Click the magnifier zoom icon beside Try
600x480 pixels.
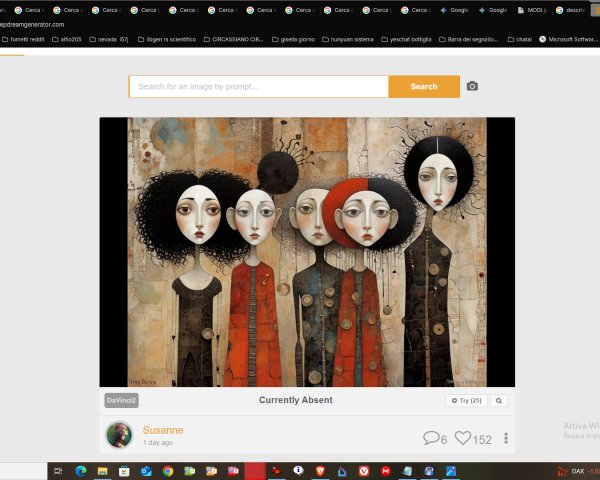[x=499, y=400]
